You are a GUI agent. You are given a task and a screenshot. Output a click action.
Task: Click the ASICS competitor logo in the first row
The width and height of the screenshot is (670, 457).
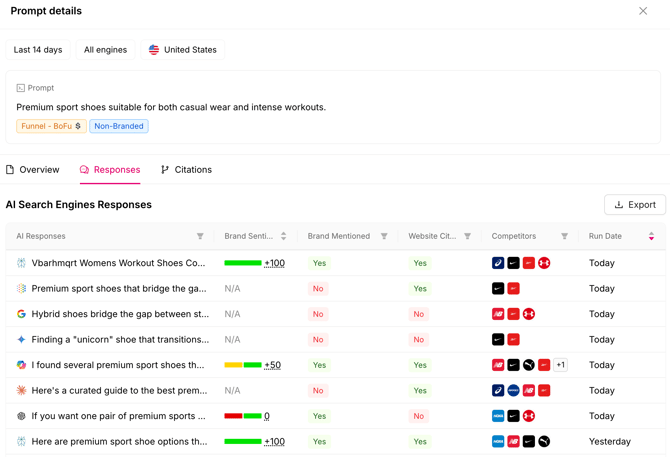[498, 263]
